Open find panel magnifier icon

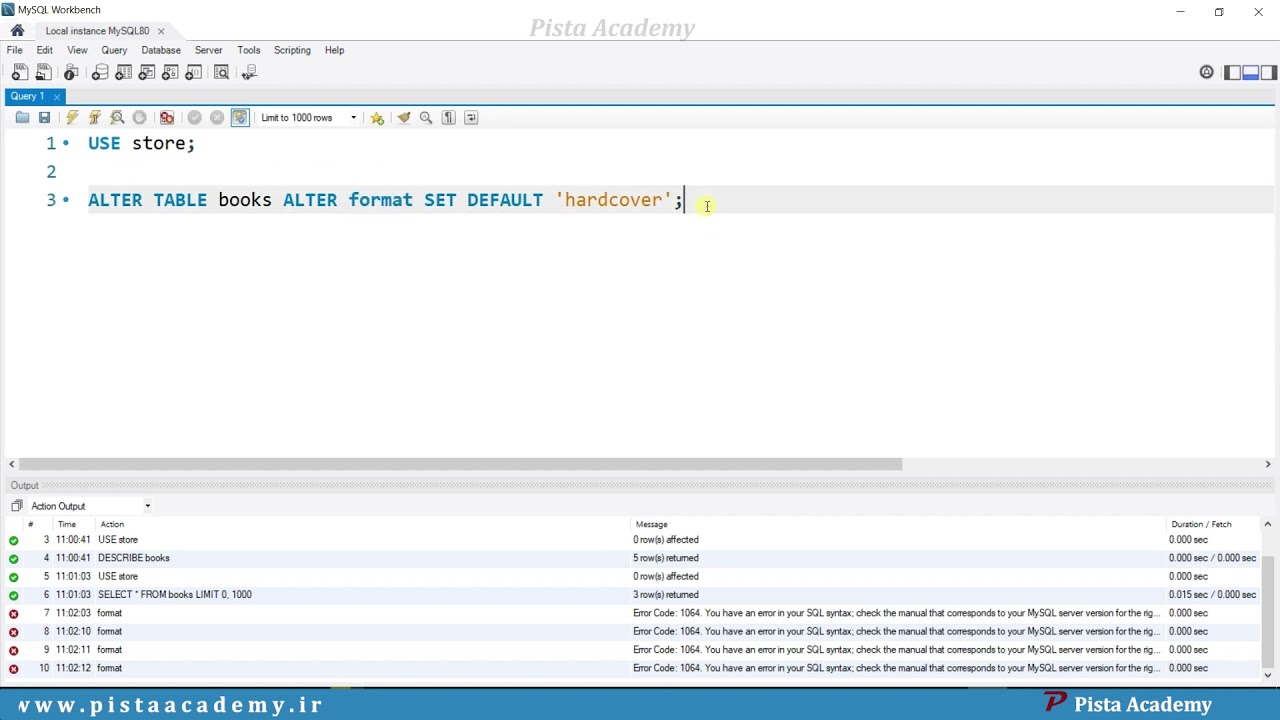426,118
